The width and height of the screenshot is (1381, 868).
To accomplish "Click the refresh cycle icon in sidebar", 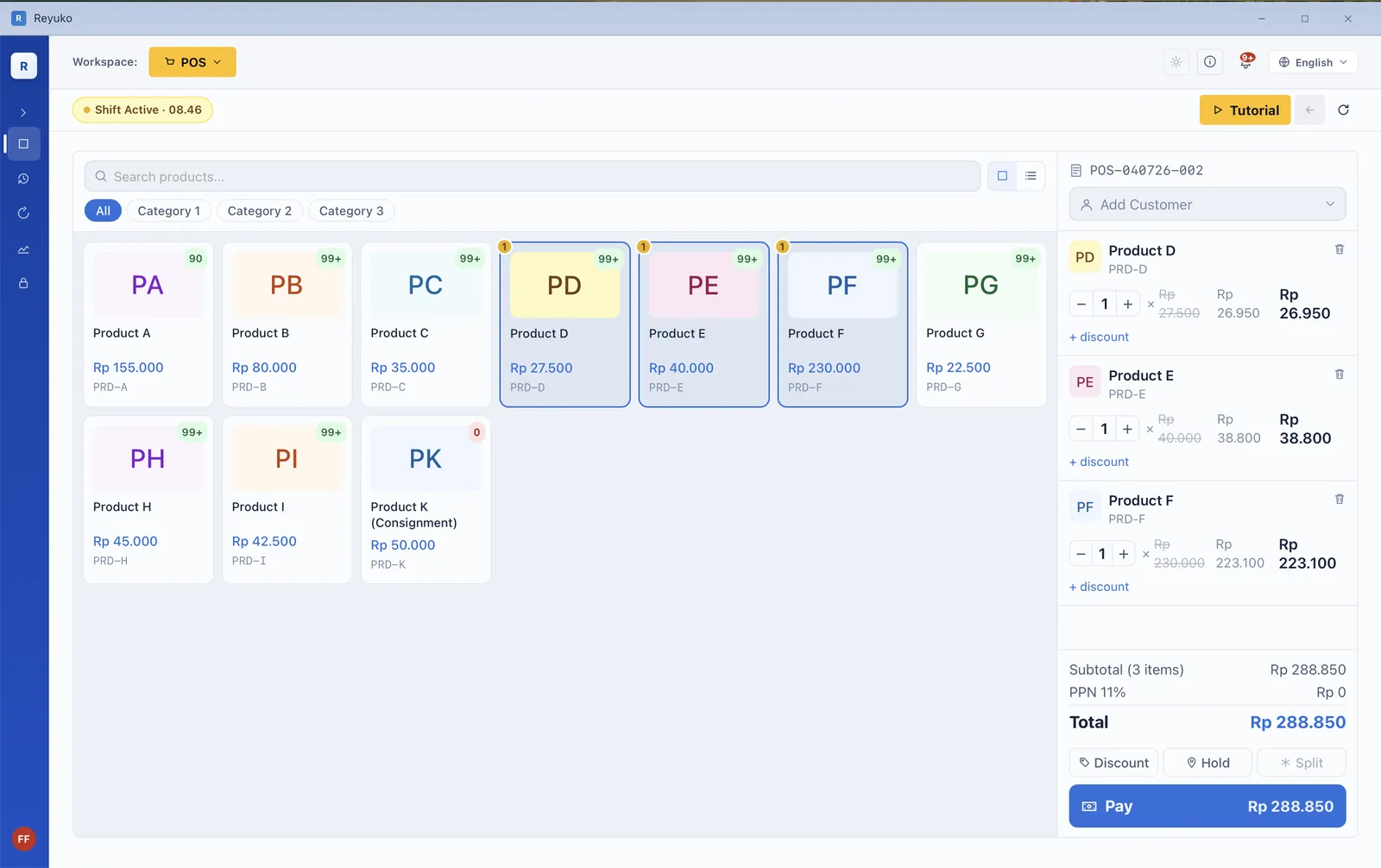I will 23,213.
